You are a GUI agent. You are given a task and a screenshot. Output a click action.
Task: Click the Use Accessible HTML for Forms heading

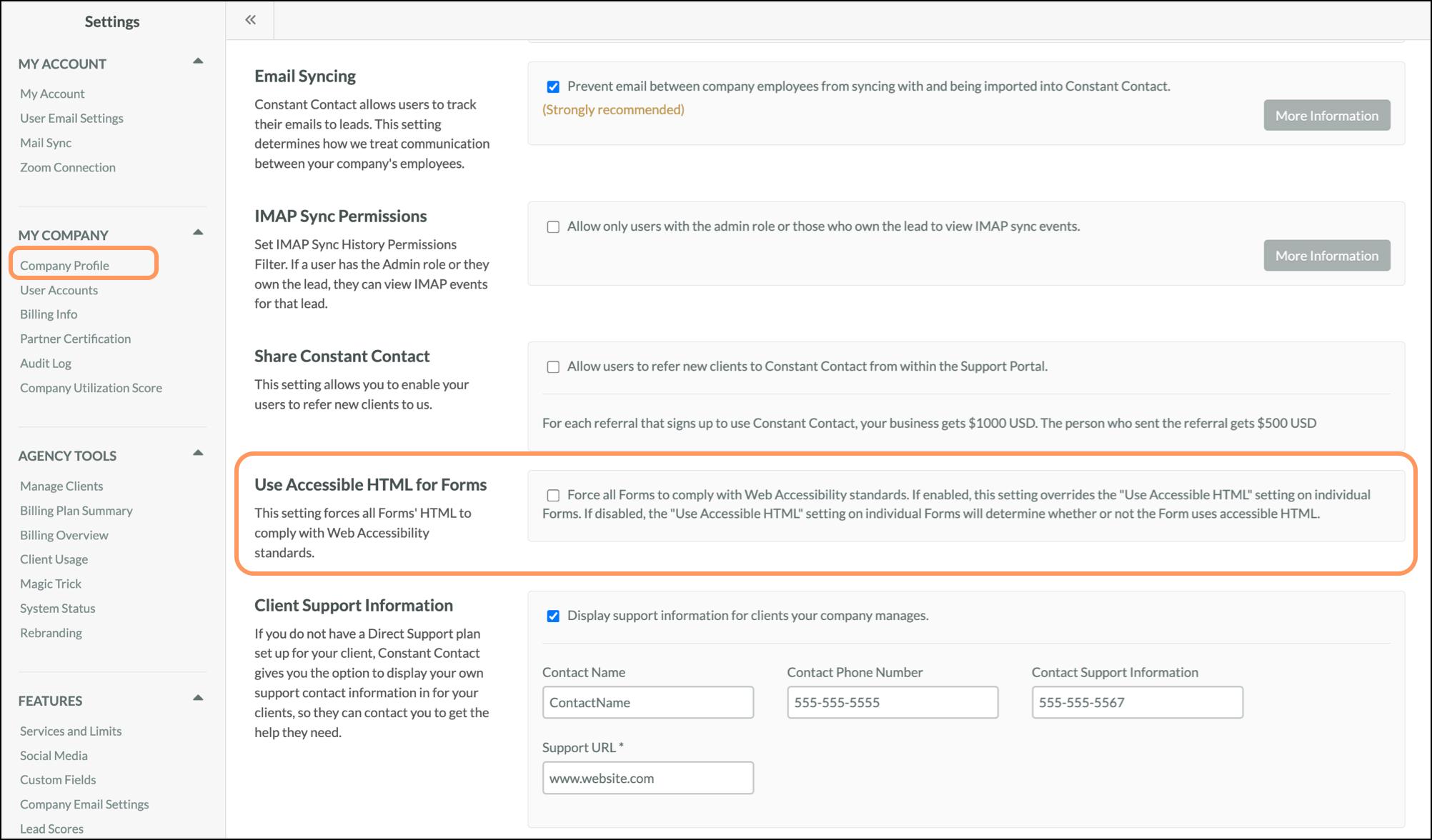click(371, 485)
